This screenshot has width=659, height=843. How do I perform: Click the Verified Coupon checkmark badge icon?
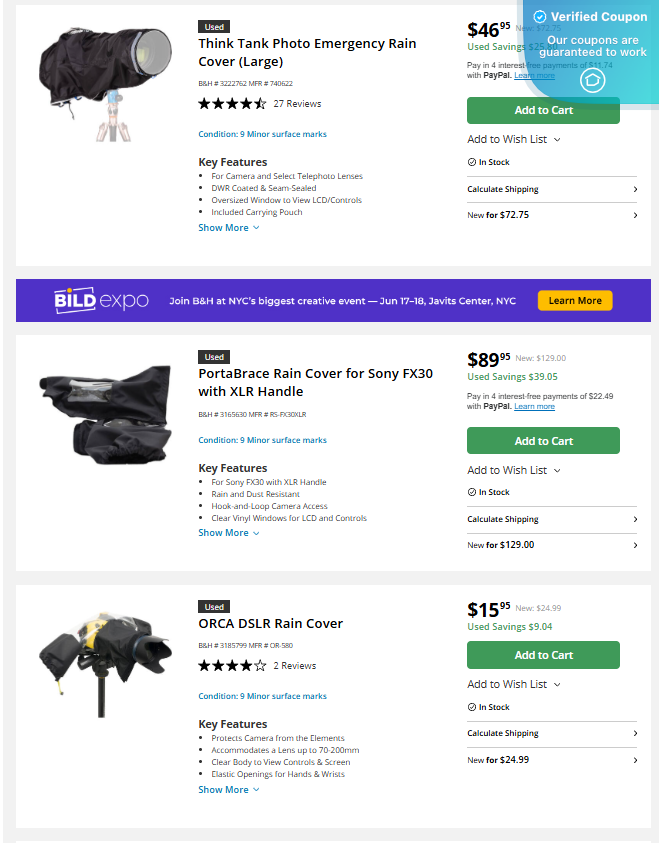point(539,17)
